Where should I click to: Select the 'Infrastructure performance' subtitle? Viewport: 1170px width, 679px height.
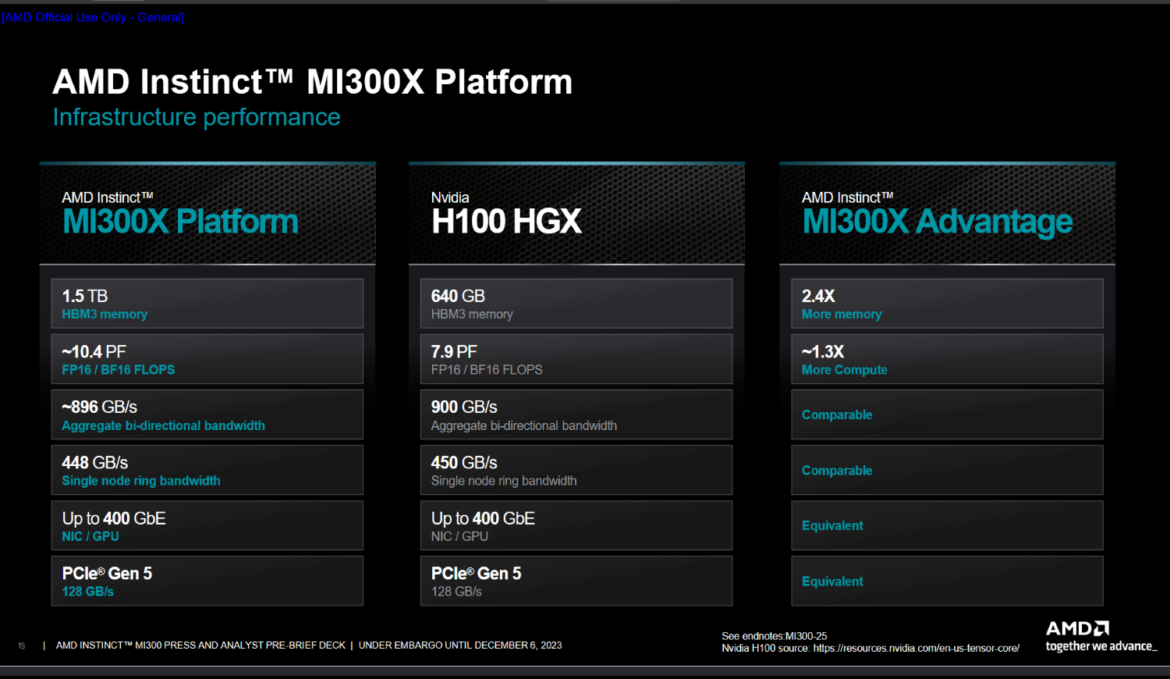click(196, 117)
